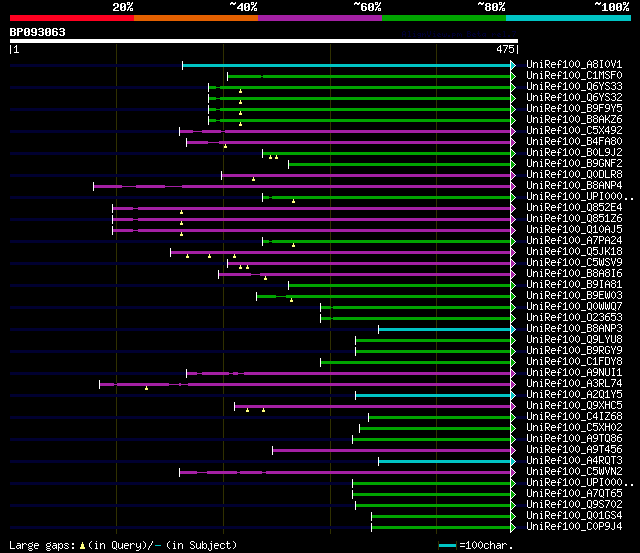Open the UniRef100_Q9S702 entry
The height and width of the screenshot is (553, 640).
pos(574,505)
